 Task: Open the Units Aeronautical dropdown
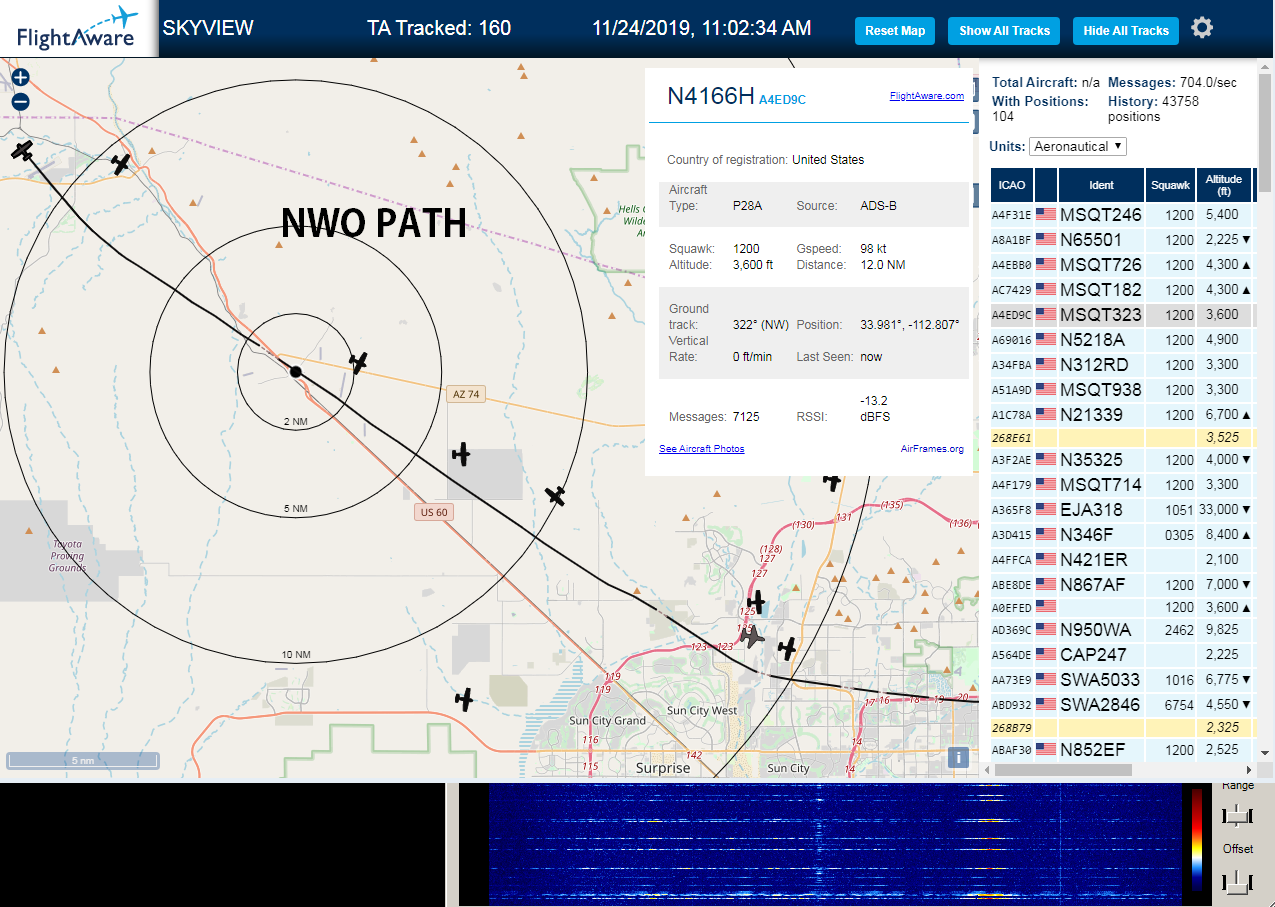(1078, 146)
